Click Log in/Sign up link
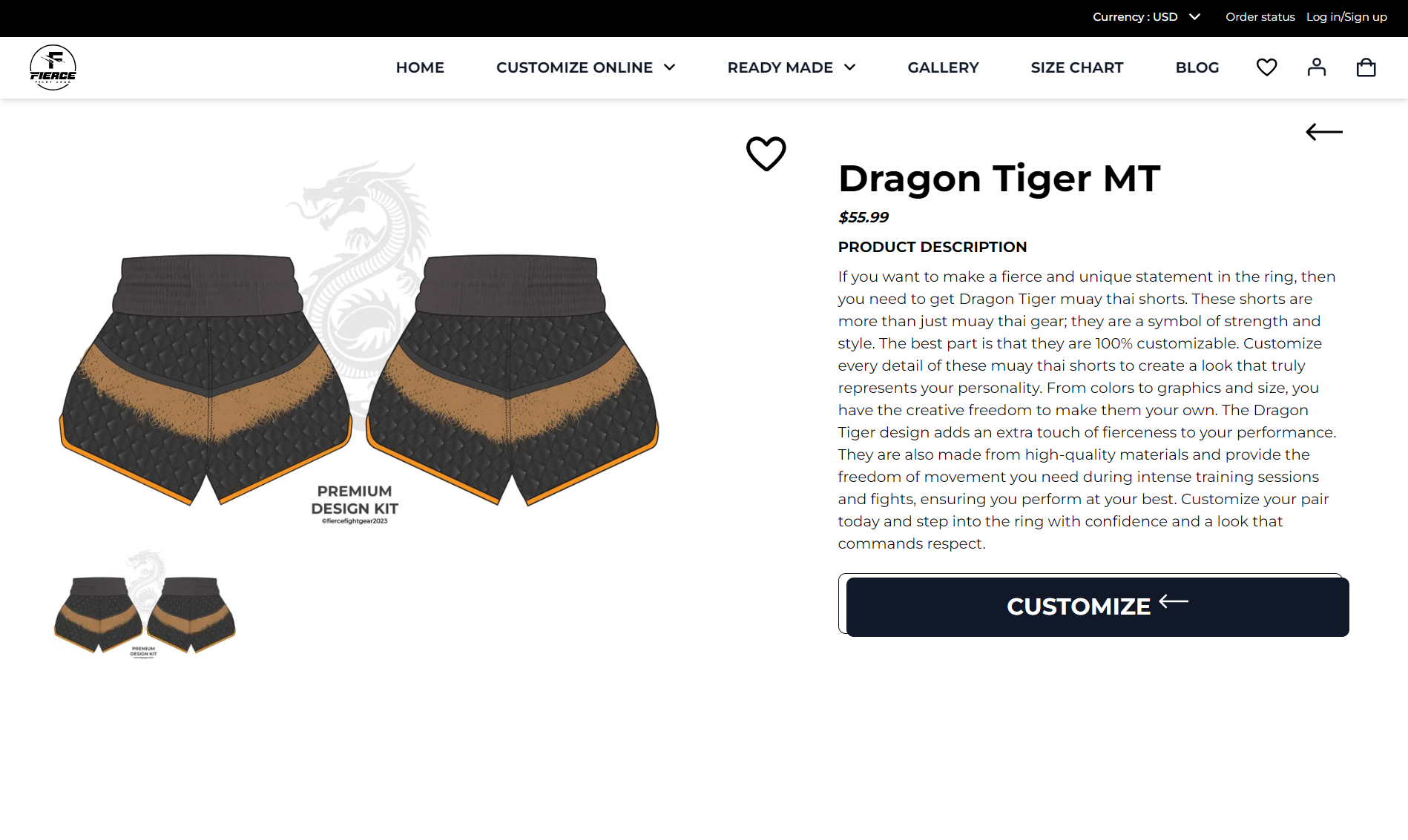Screen dimensions: 1408x840 point(1346,17)
